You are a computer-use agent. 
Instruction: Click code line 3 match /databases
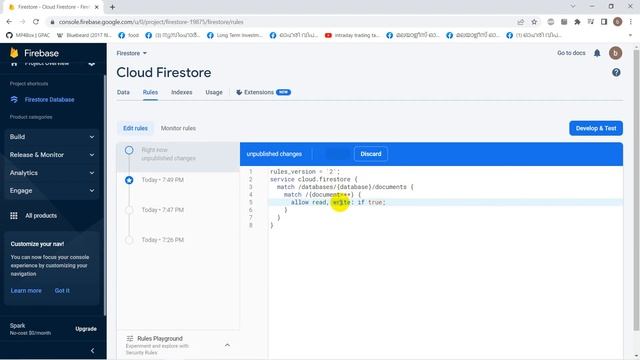pos(345,187)
